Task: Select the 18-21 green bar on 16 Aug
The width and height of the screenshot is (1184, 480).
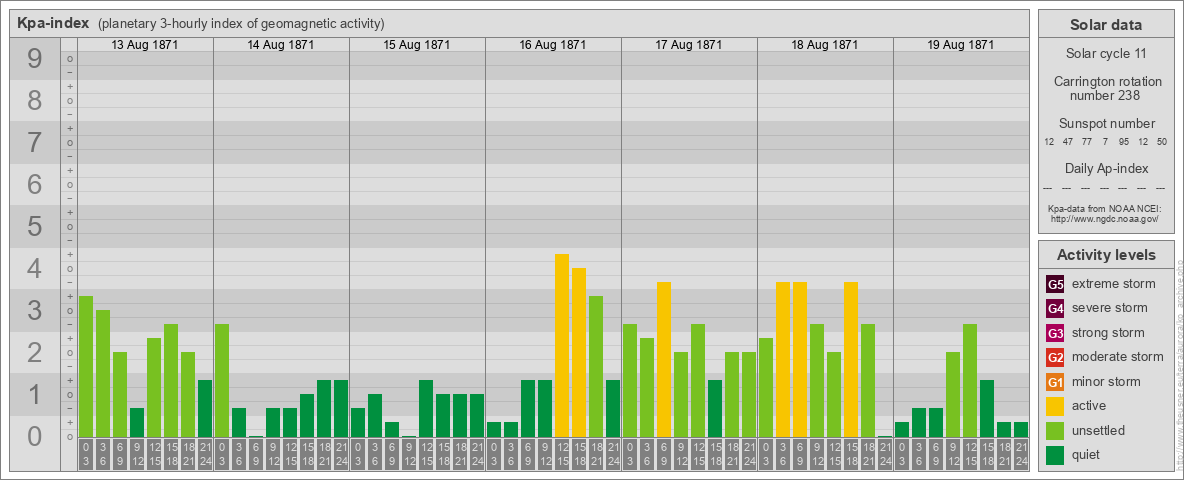Action: (x=596, y=366)
